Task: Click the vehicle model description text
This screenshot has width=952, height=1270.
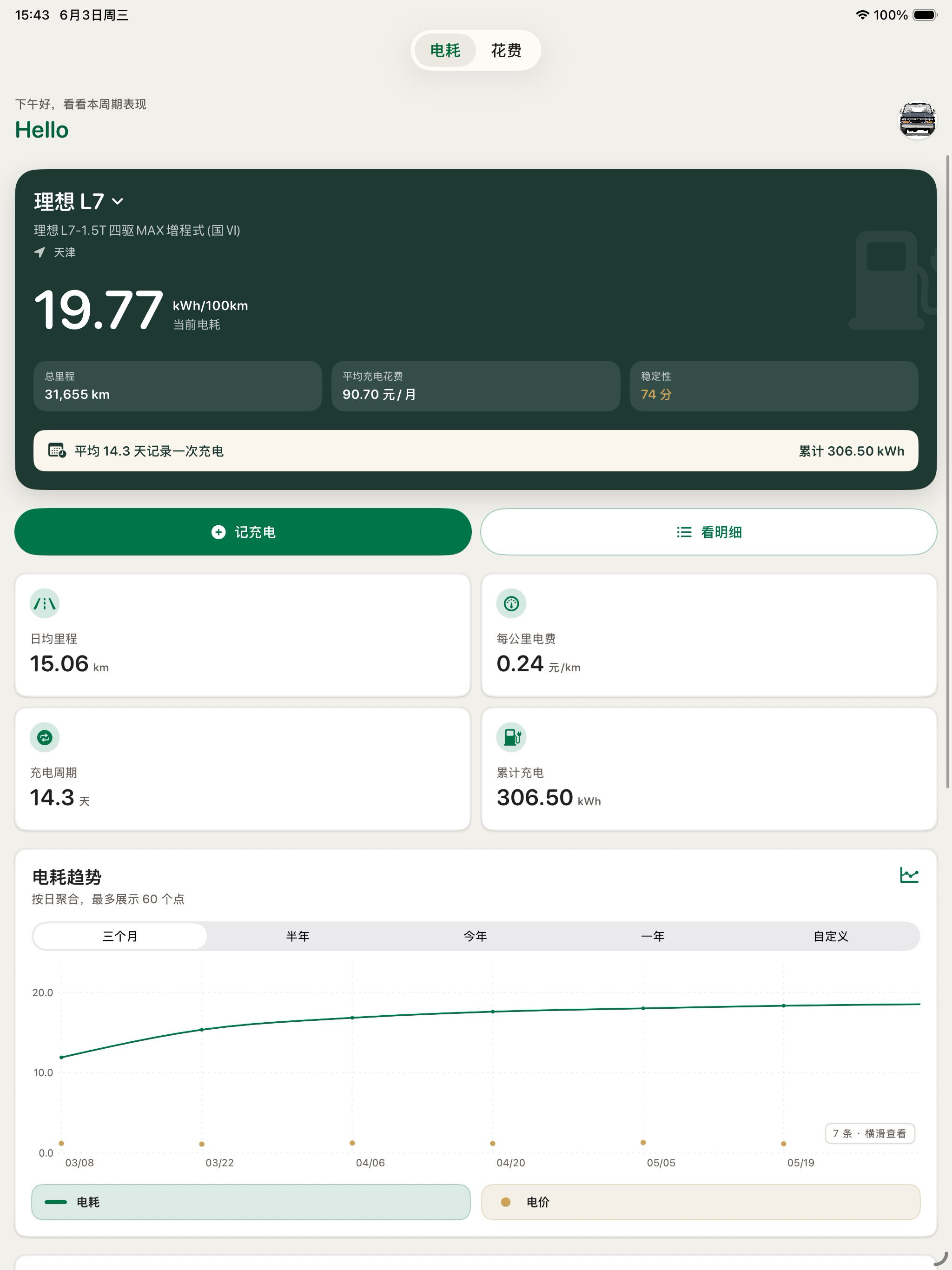Action: pyautogui.click(x=137, y=230)
